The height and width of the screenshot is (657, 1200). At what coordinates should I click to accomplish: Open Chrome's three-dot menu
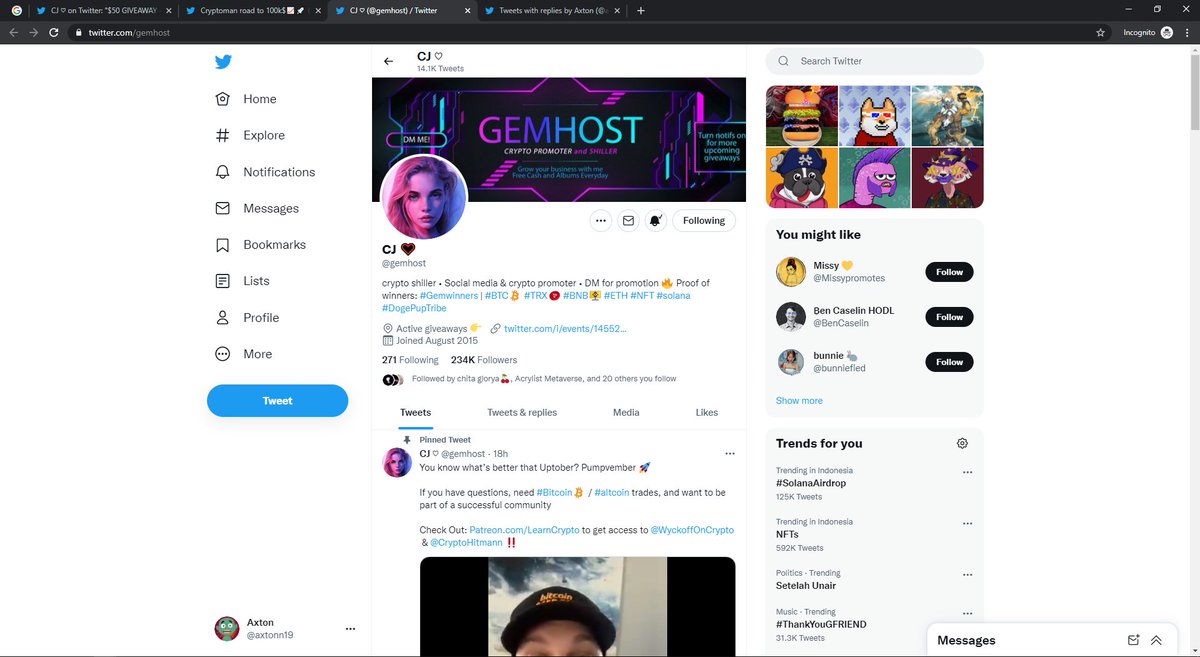click(1187, 32)
